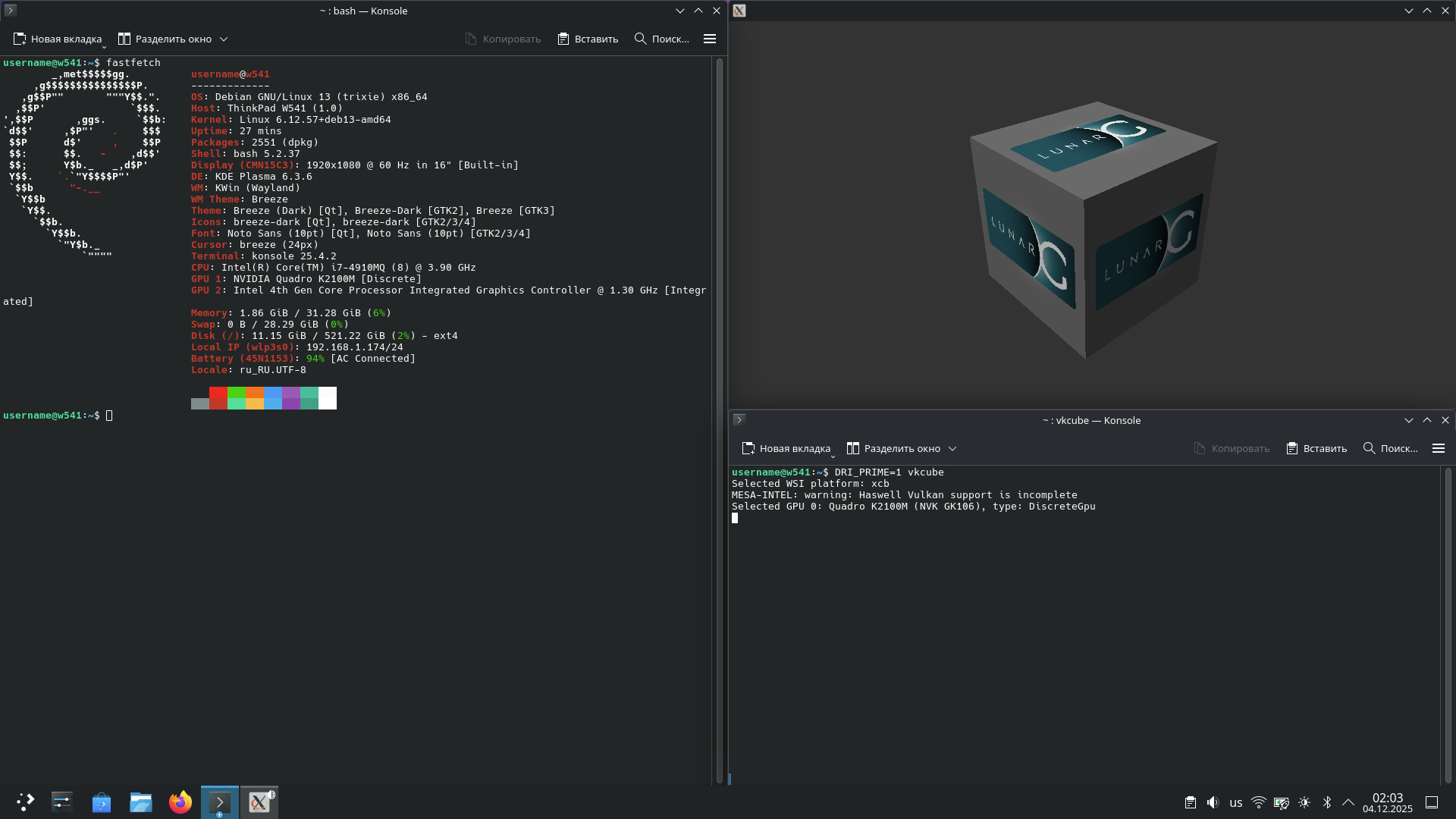1456x819 pixels.
Task: Click 'Новая вкладка' icon in left Konsole
Action: [20, 39]
